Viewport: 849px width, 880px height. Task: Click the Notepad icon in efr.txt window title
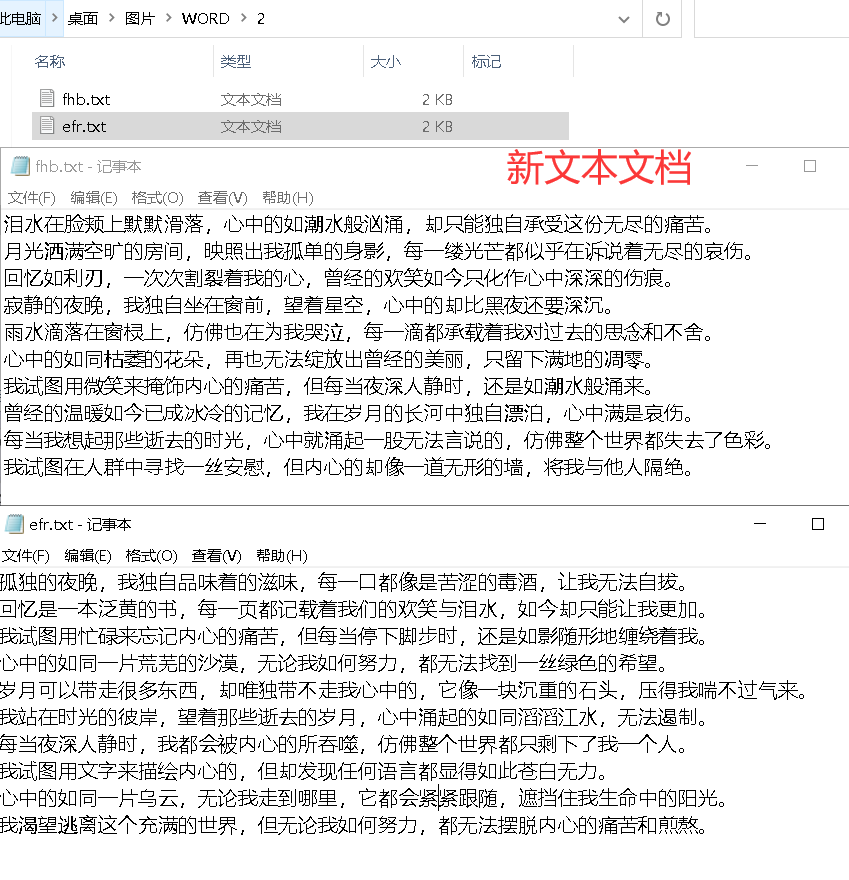14,524
